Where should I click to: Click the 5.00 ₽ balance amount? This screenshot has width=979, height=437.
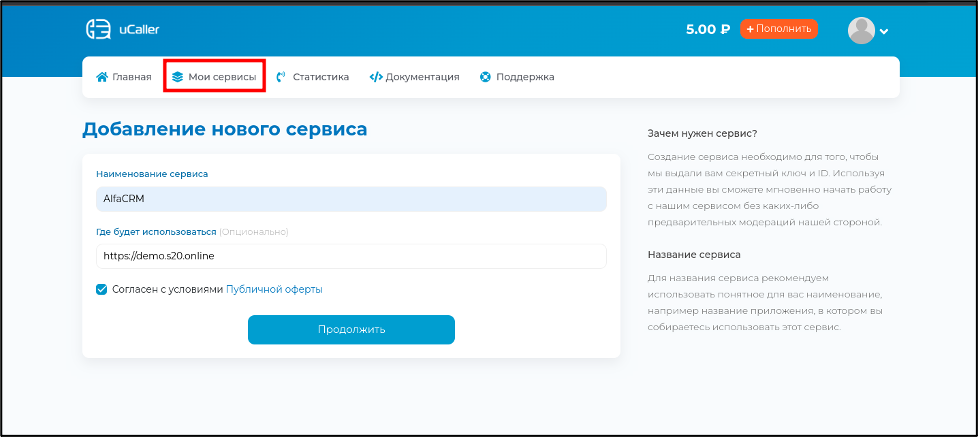(x=708, y=29)
